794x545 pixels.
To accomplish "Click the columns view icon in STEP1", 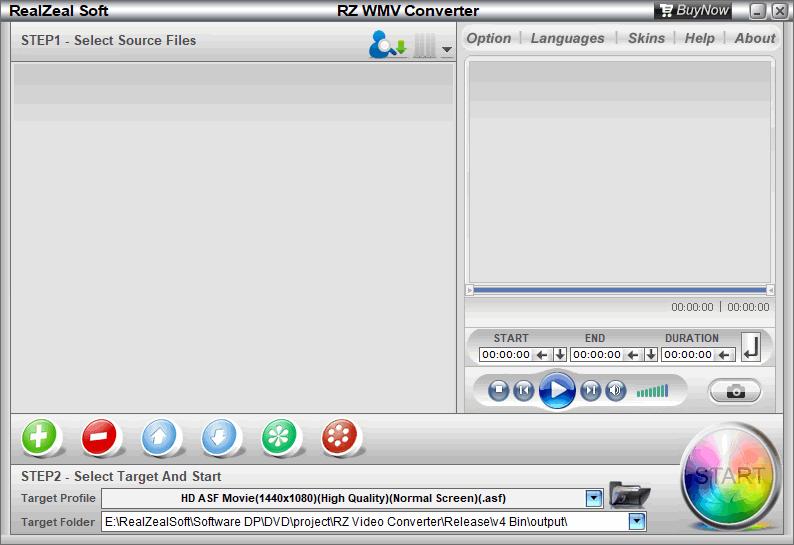I will click(x=424, y=46).
